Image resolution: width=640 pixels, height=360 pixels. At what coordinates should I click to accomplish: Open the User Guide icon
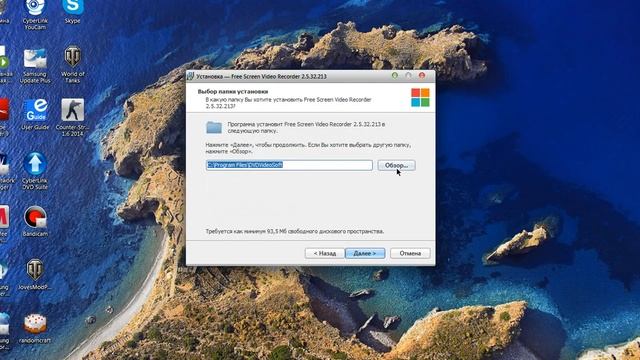pos(36,114)
